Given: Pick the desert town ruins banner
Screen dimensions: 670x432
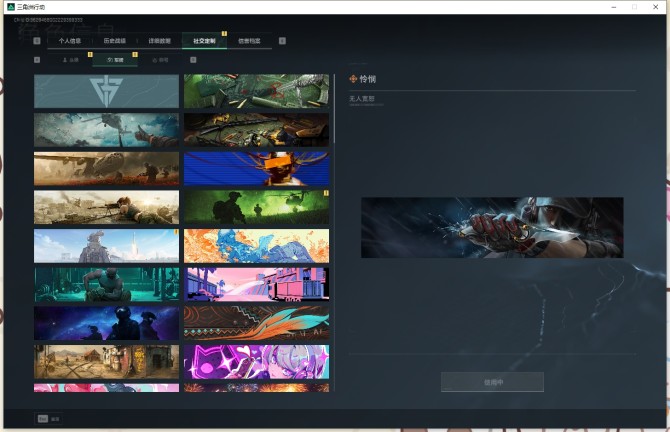Looking at the screenshot, I should click(x=106, y=362).
